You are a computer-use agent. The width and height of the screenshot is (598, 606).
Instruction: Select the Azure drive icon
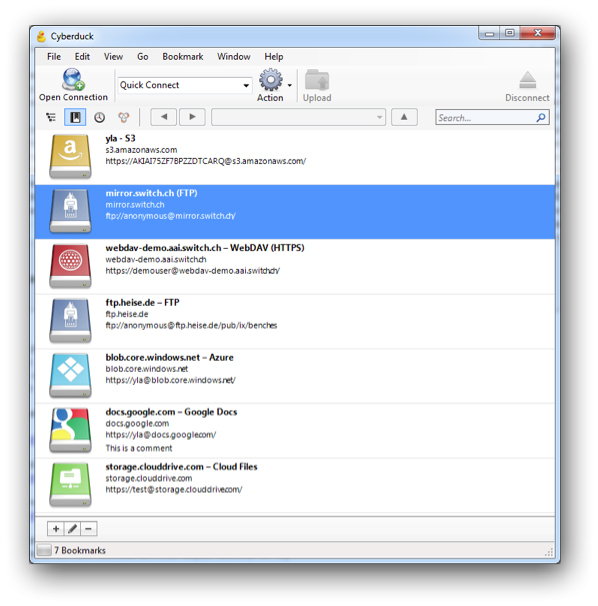click(x=70, y=375)
